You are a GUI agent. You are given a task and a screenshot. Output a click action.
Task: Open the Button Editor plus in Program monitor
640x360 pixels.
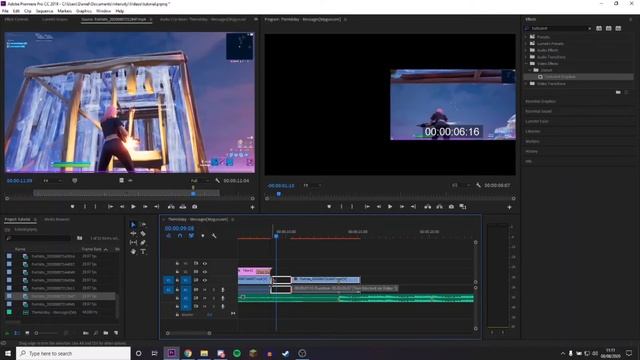(x=509, y=207)
